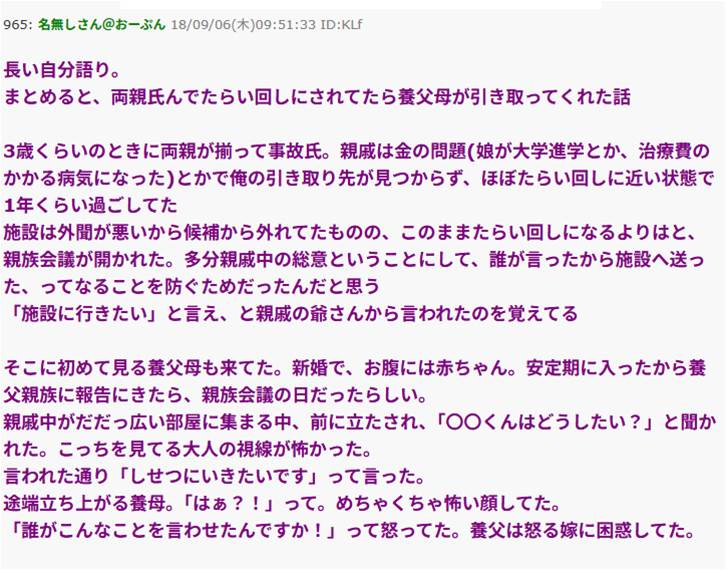Click the line starting た、ってなることを防ぐ
The image size is (726, 570).
pyautogui.click(x=192, y=287)
